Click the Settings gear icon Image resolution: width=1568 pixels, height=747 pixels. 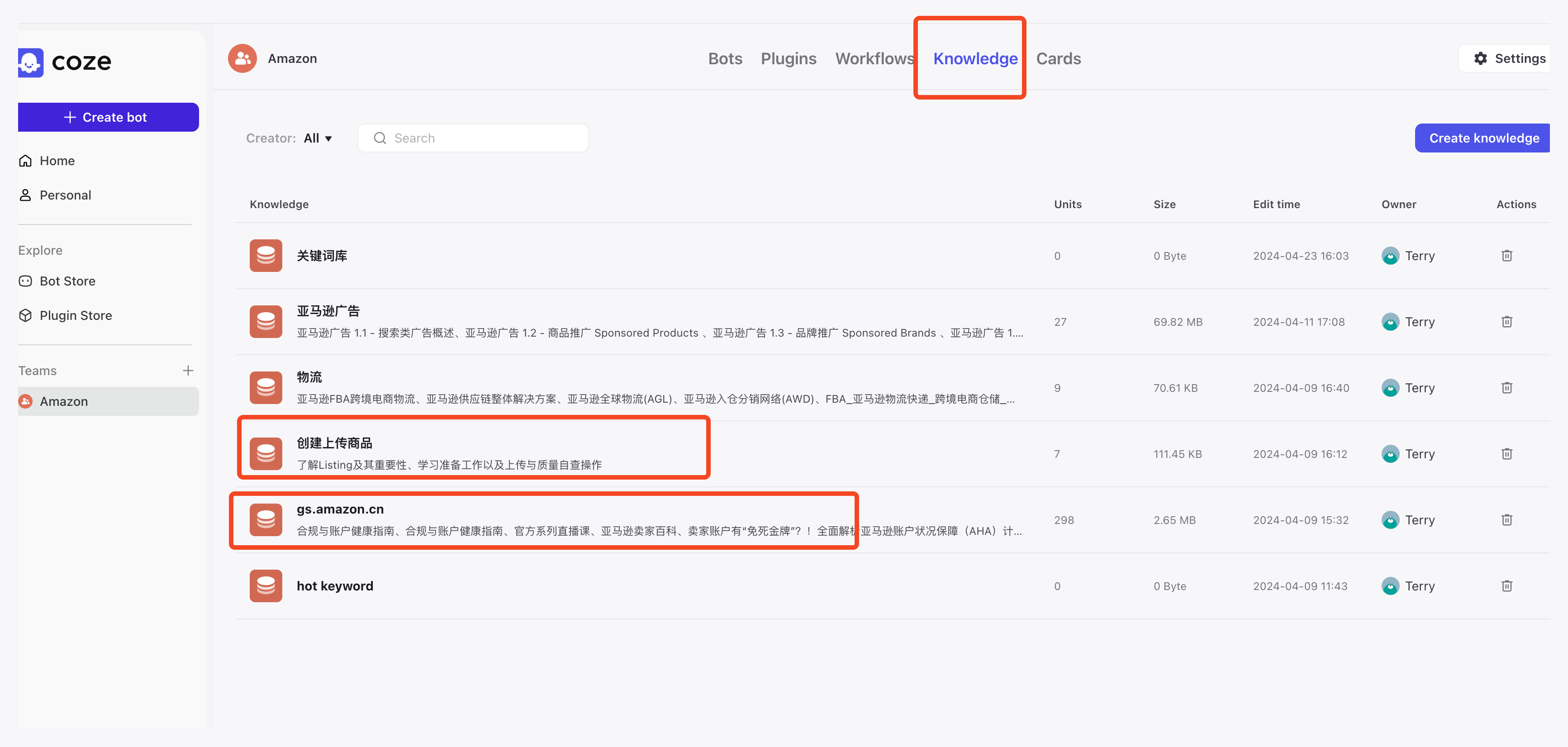(1480, 58)
